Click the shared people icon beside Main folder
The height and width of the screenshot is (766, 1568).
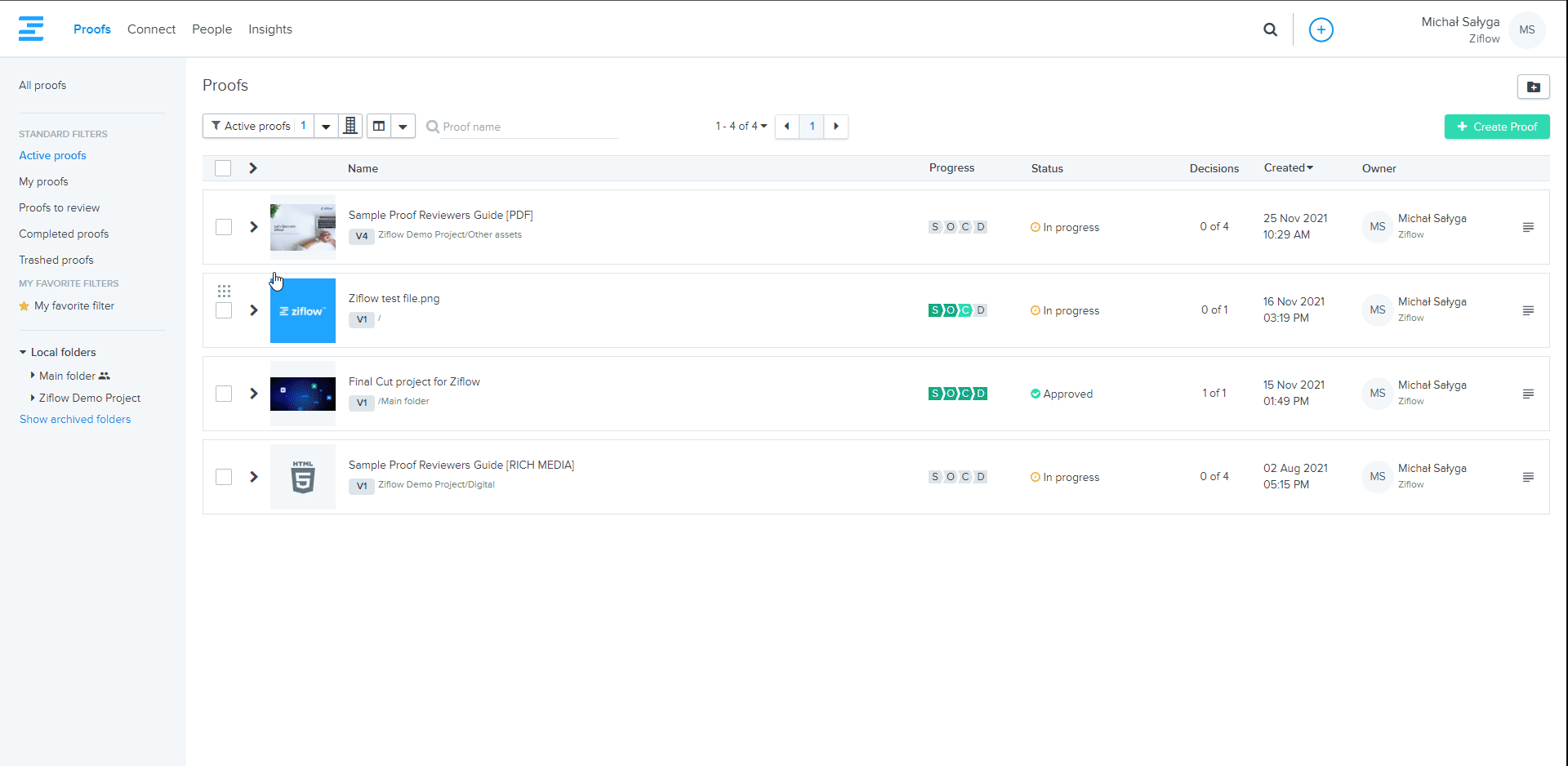(x=104, y=376)
